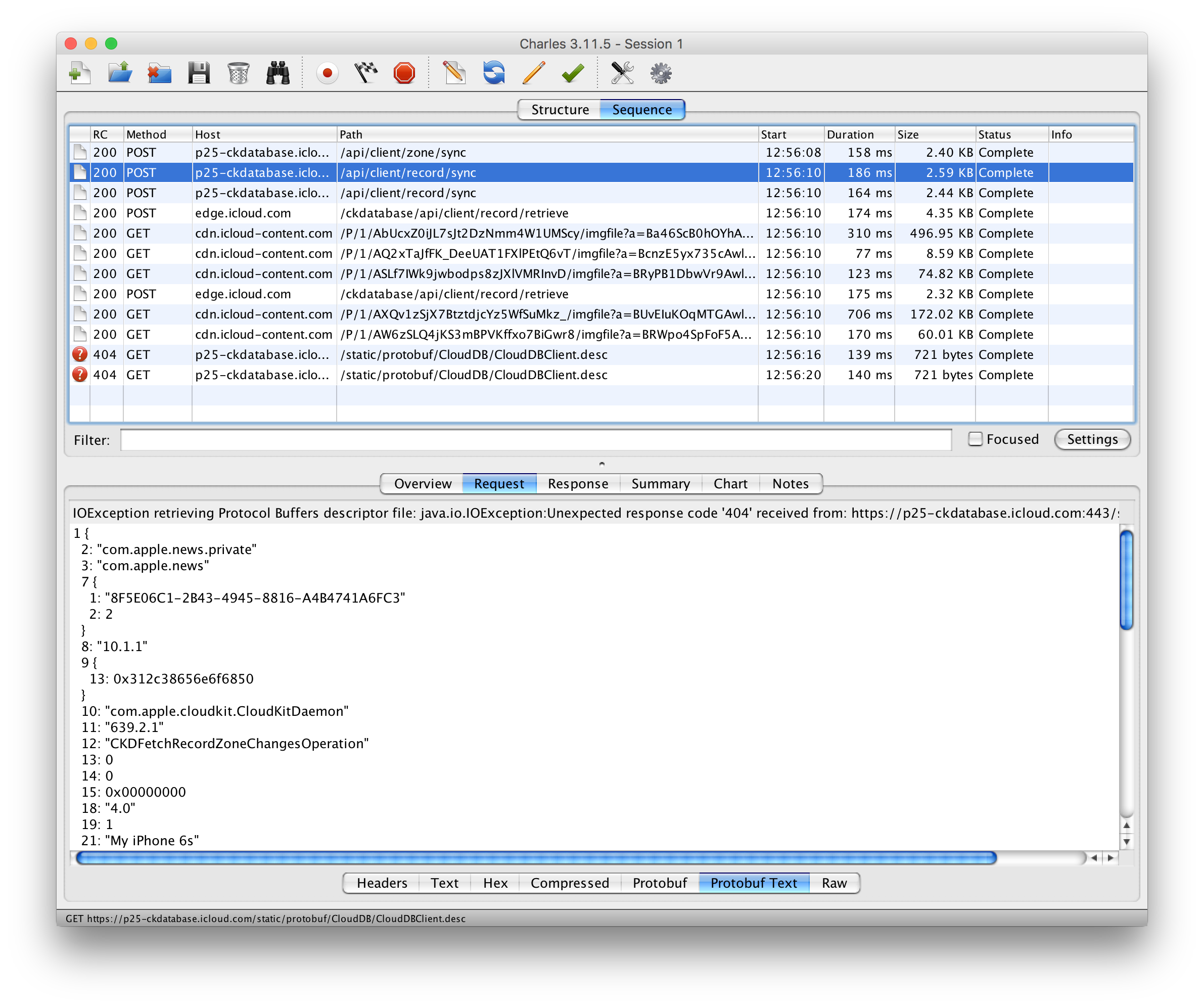The height and width of the screenshot is (1007, 1204).
Task: Switch to the Hex body view
Action: 495,883
